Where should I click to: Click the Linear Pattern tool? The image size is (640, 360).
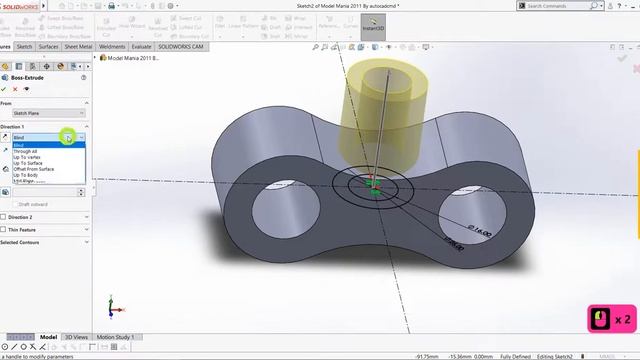[x=243, y=22]
